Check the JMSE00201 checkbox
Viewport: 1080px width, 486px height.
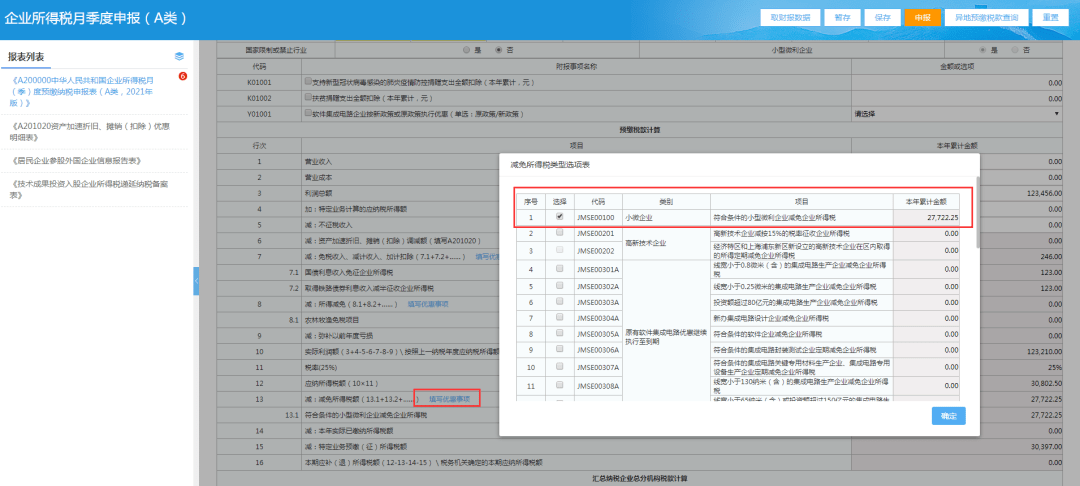coord(559,233)
